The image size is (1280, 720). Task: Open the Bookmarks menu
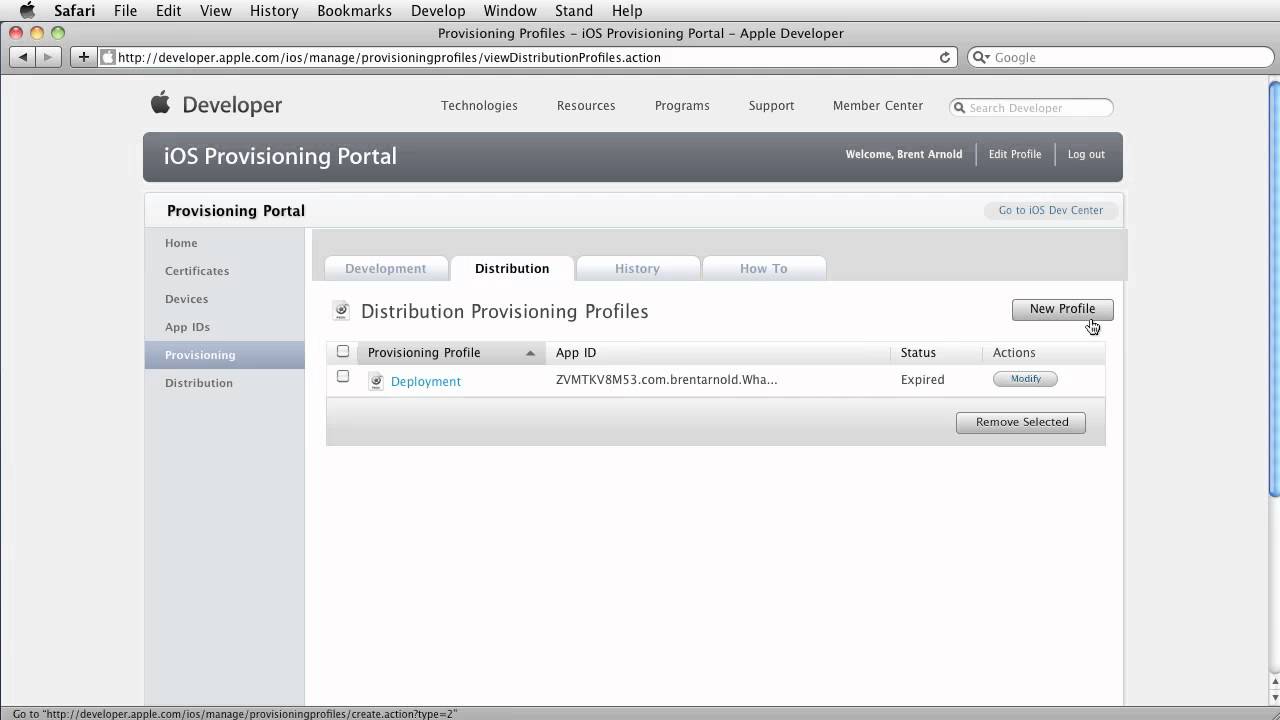(355, 11)
